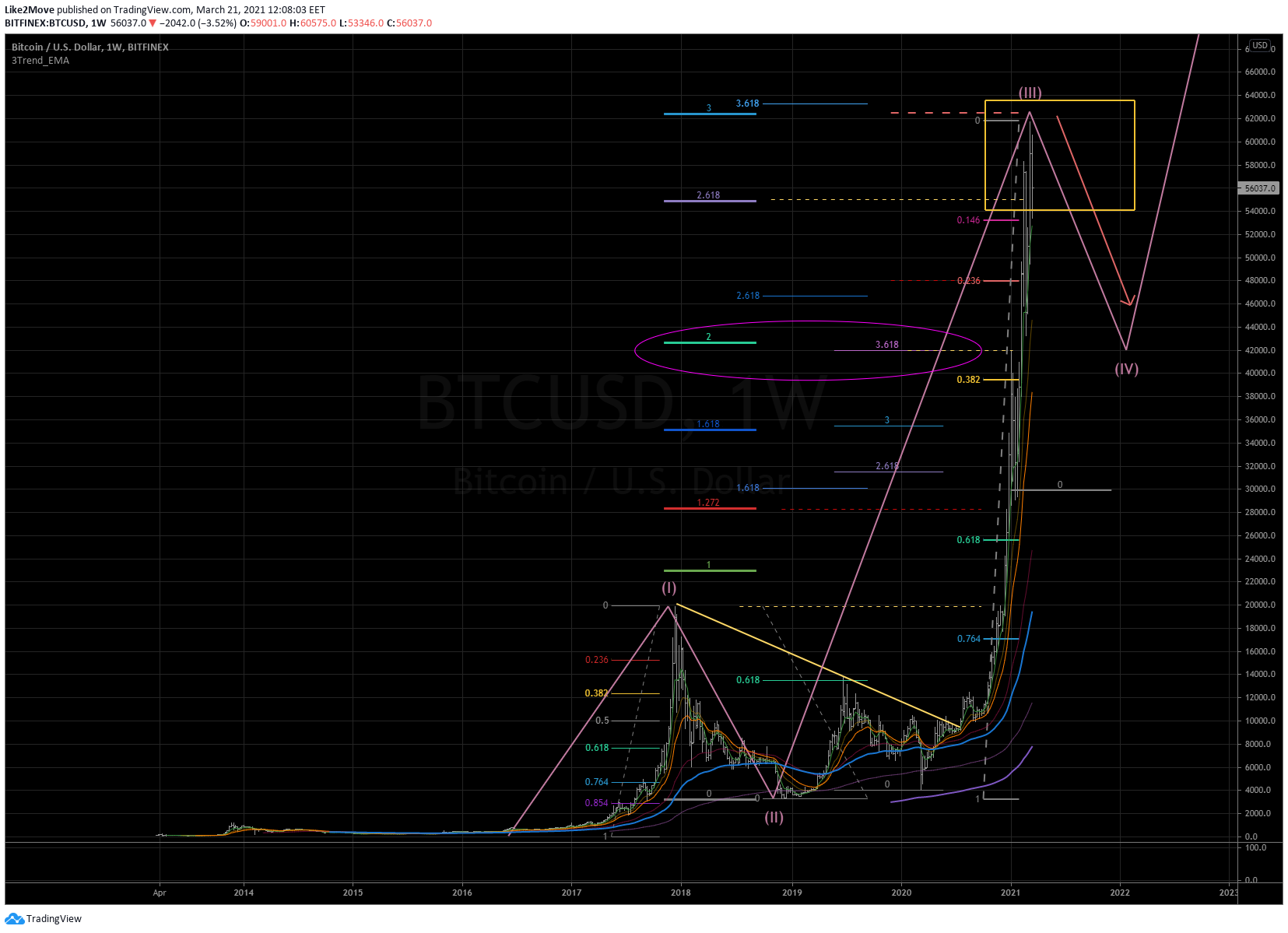This screenshot has height=933, width=1288.
Task: Click the wave label (II)
Action: coord(774,817)
